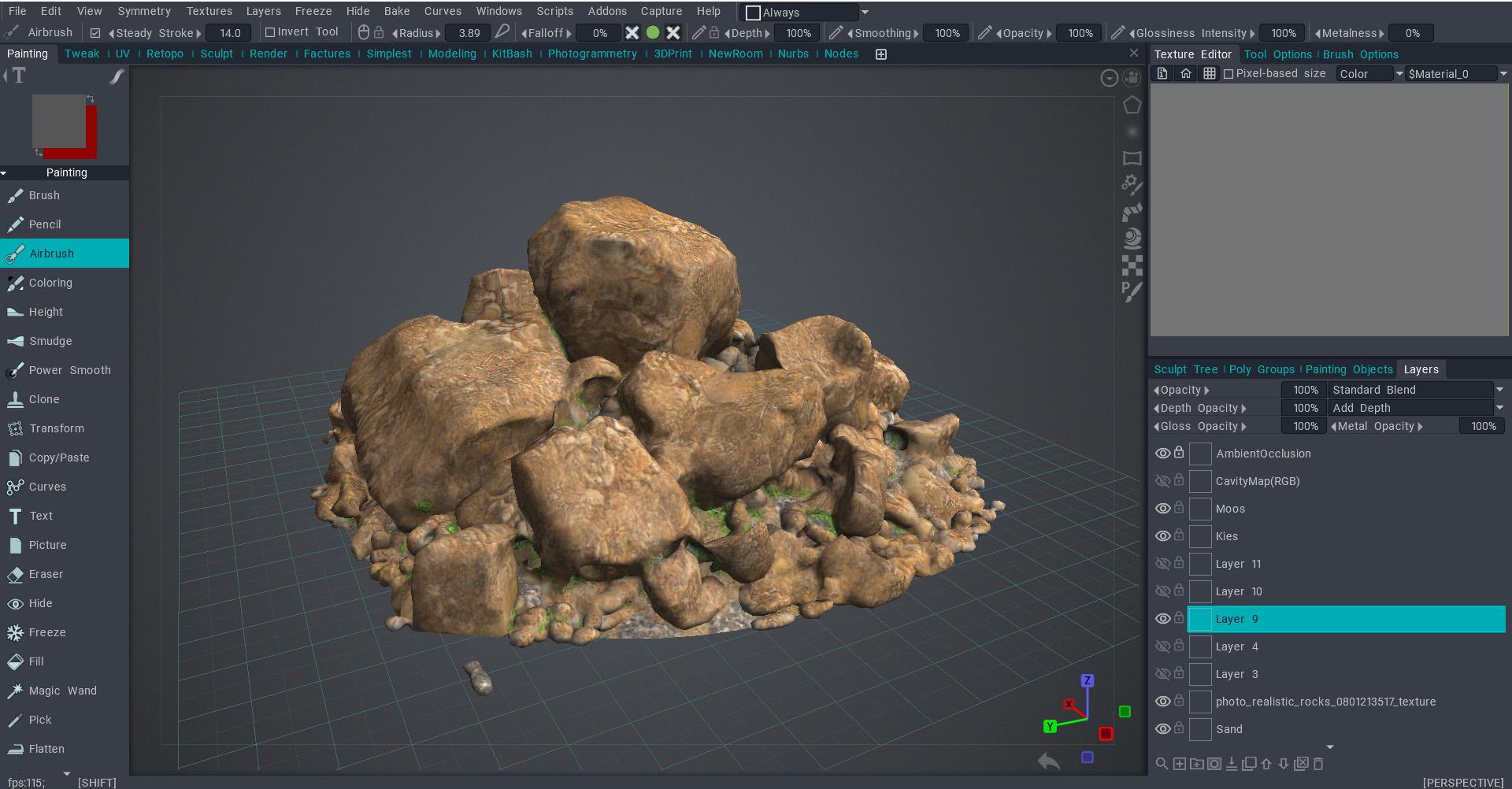Toggle Pixel-based size checkbox
The image size is (1512, 789).
[x=1228, y=74]
